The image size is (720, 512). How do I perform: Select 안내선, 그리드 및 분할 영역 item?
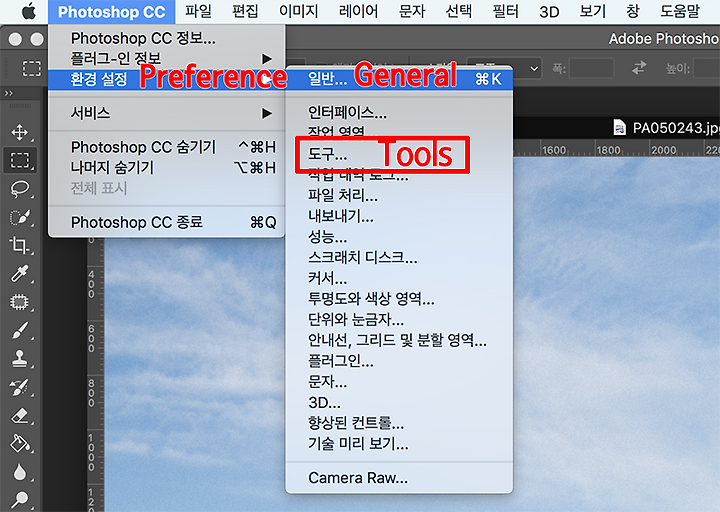click(x=399, y=340)
